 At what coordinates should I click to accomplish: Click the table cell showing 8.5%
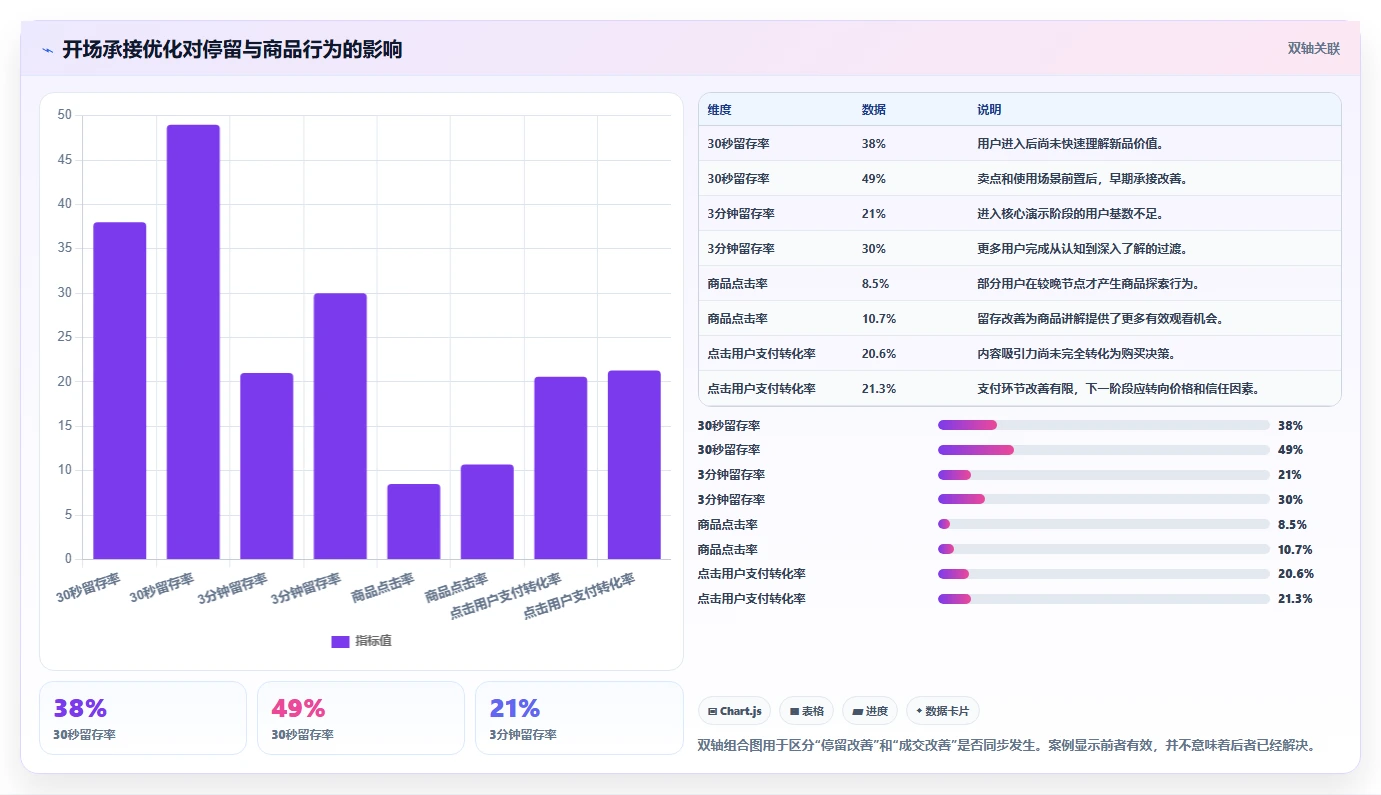point(875,284)
